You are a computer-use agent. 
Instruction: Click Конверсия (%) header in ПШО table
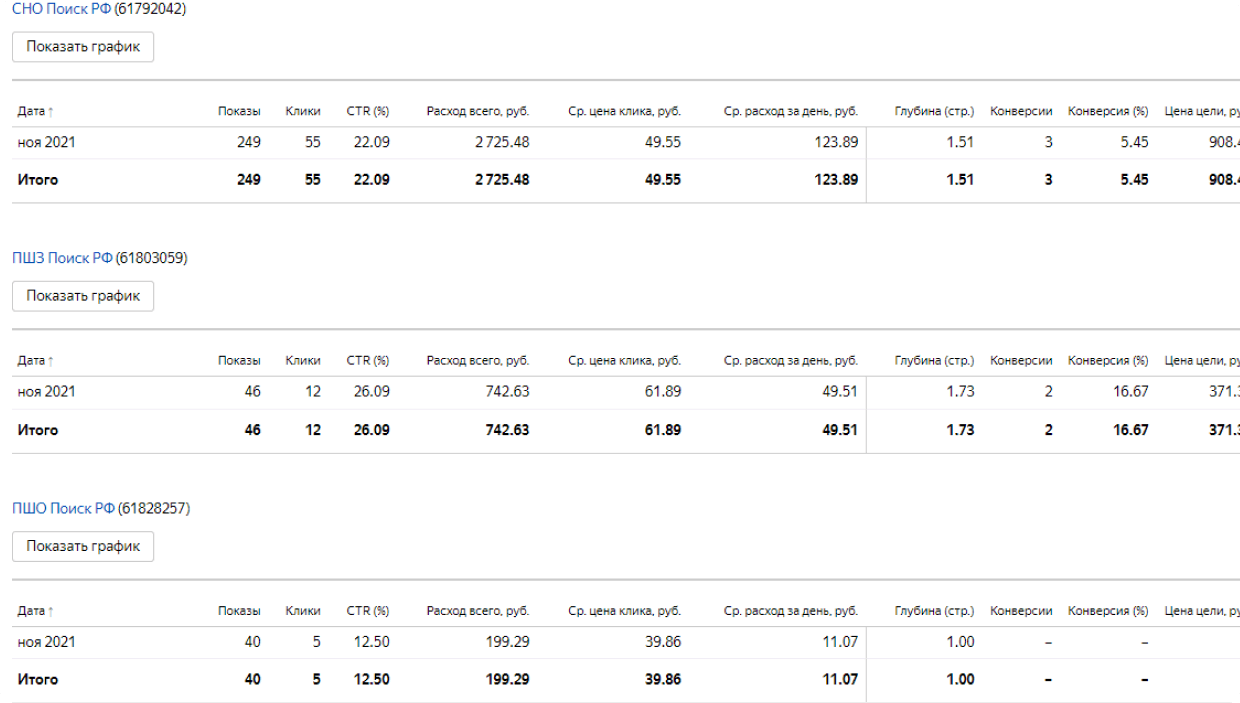(x=1108, y=610)
